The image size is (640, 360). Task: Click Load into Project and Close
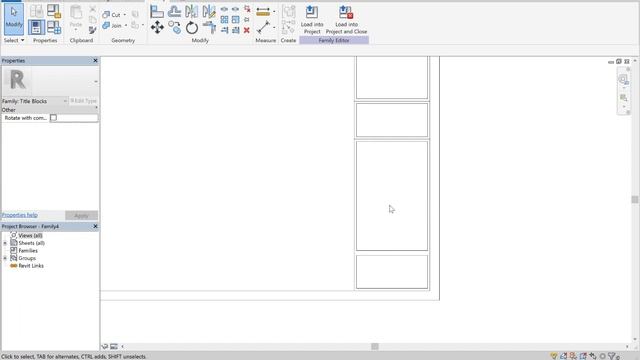346,20
